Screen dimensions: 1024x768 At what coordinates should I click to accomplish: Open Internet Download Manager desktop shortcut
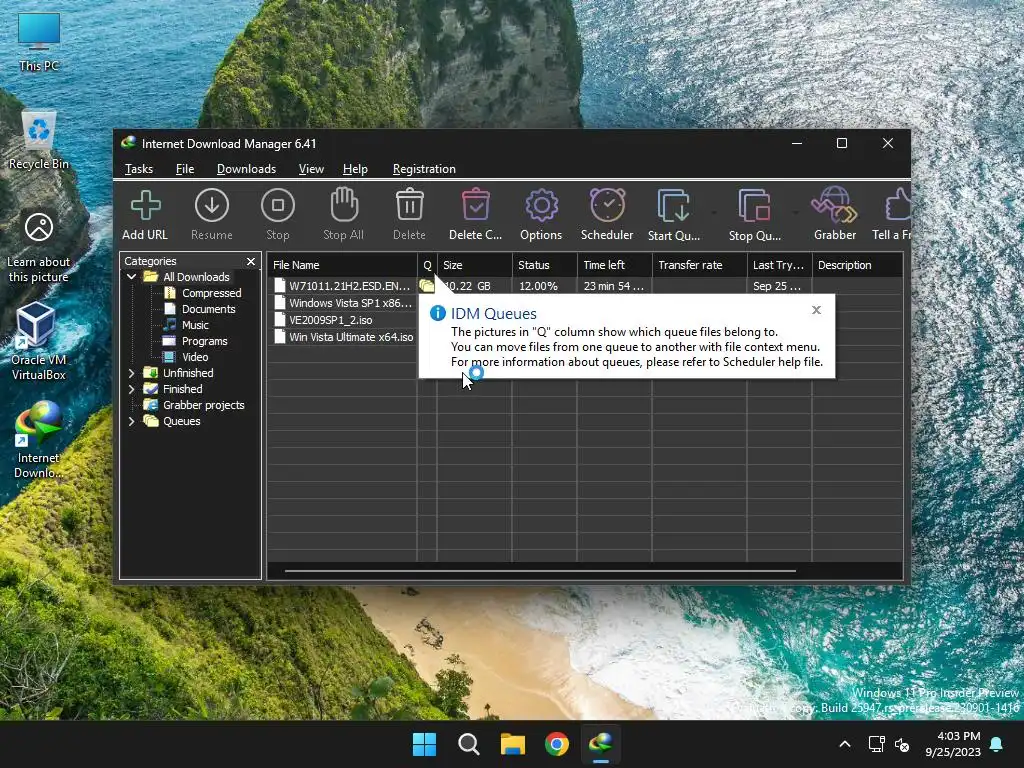pyautogui.click(x=38, y=440)
